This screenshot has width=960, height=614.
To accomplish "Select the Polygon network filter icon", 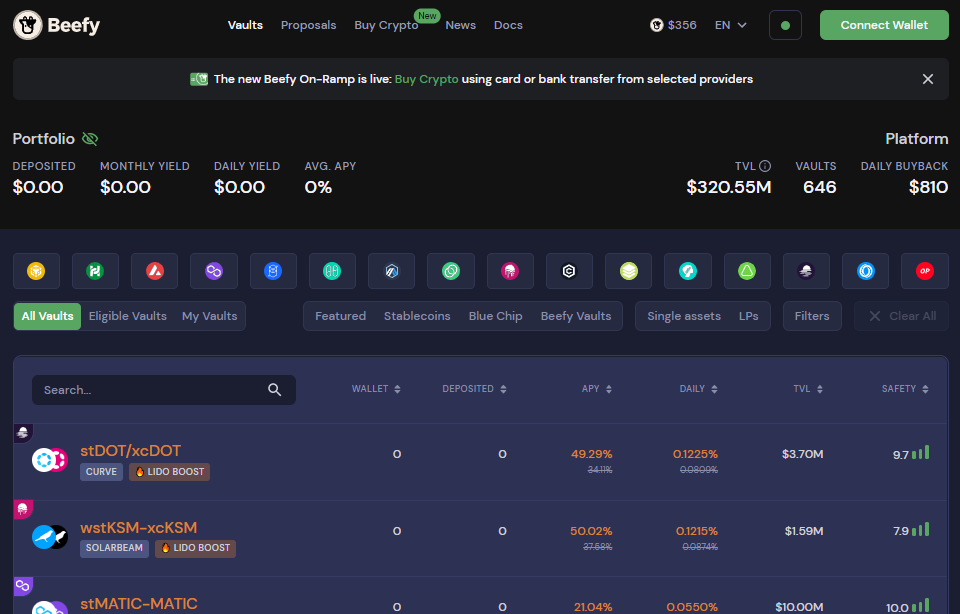I will pyautogui.click(x=214, y=270).
